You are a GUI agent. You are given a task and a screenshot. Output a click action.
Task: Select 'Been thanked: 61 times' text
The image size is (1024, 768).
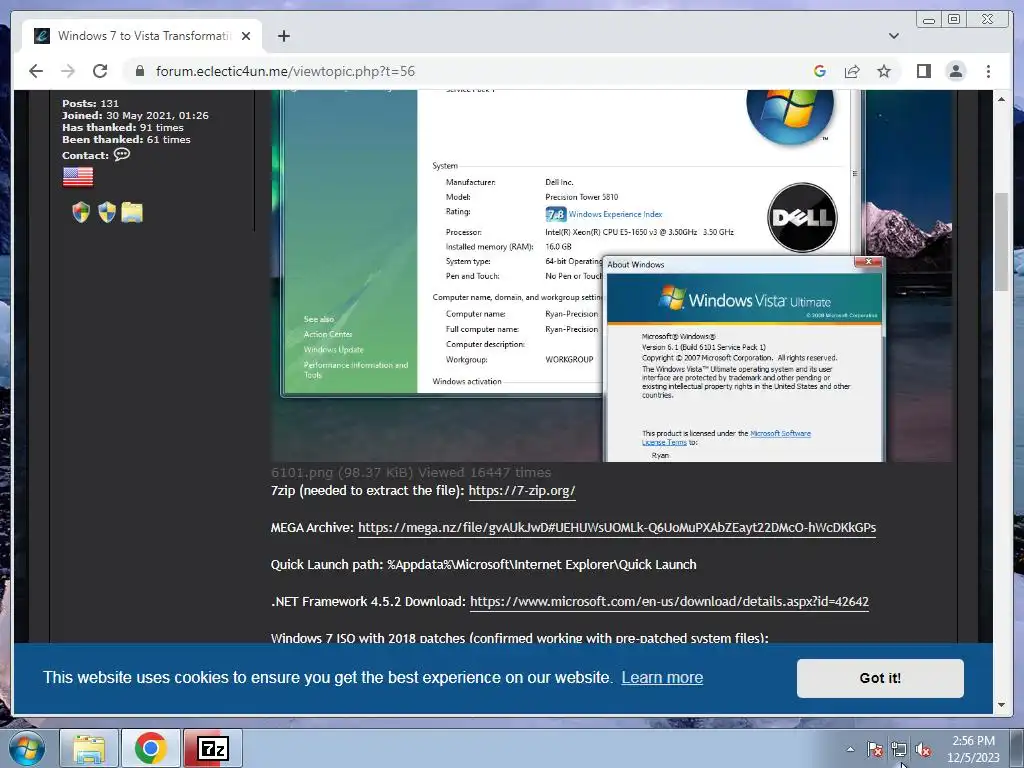[126, 140]
